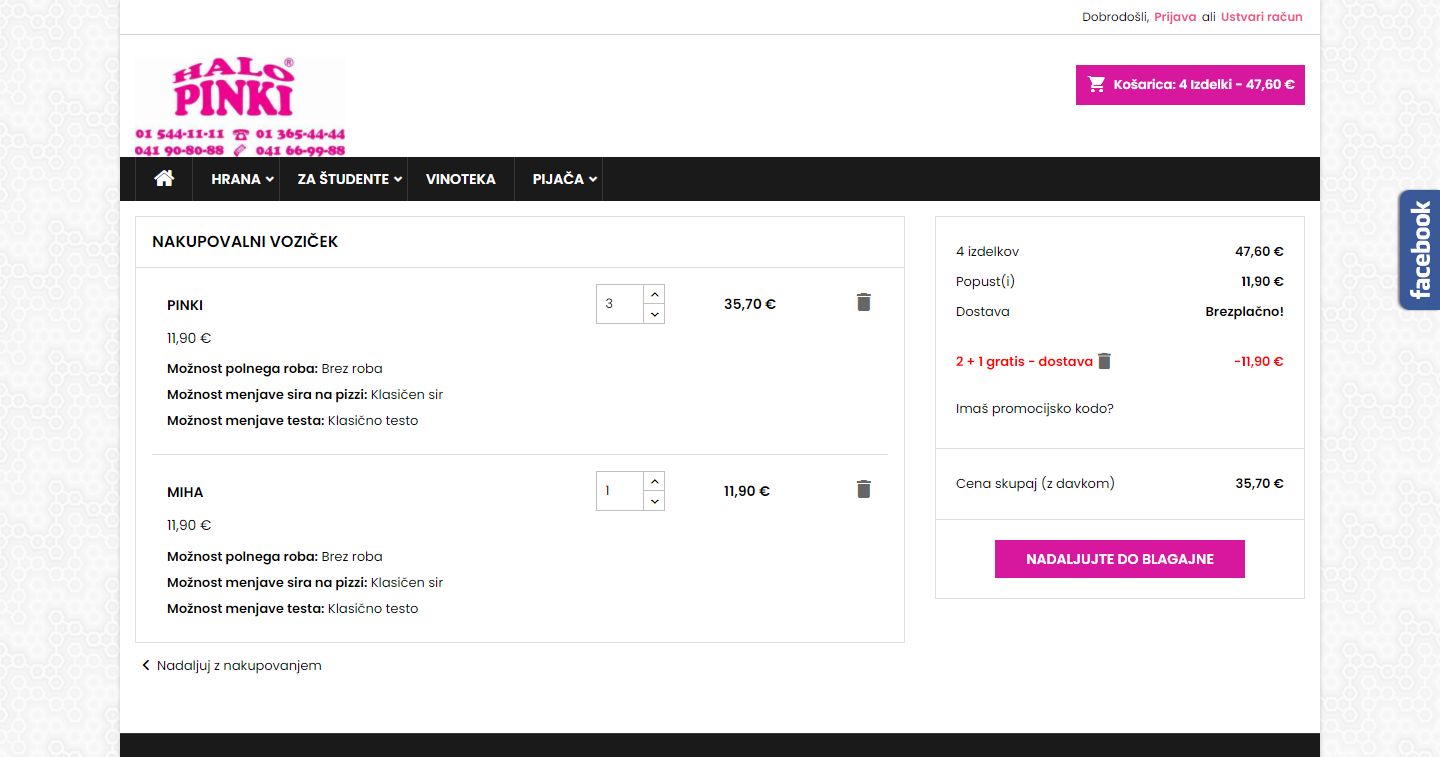The height and width of the screenshot is (757, 1440).
Task: Open the VINOTEKA menu item
Action: click(460, 179)
